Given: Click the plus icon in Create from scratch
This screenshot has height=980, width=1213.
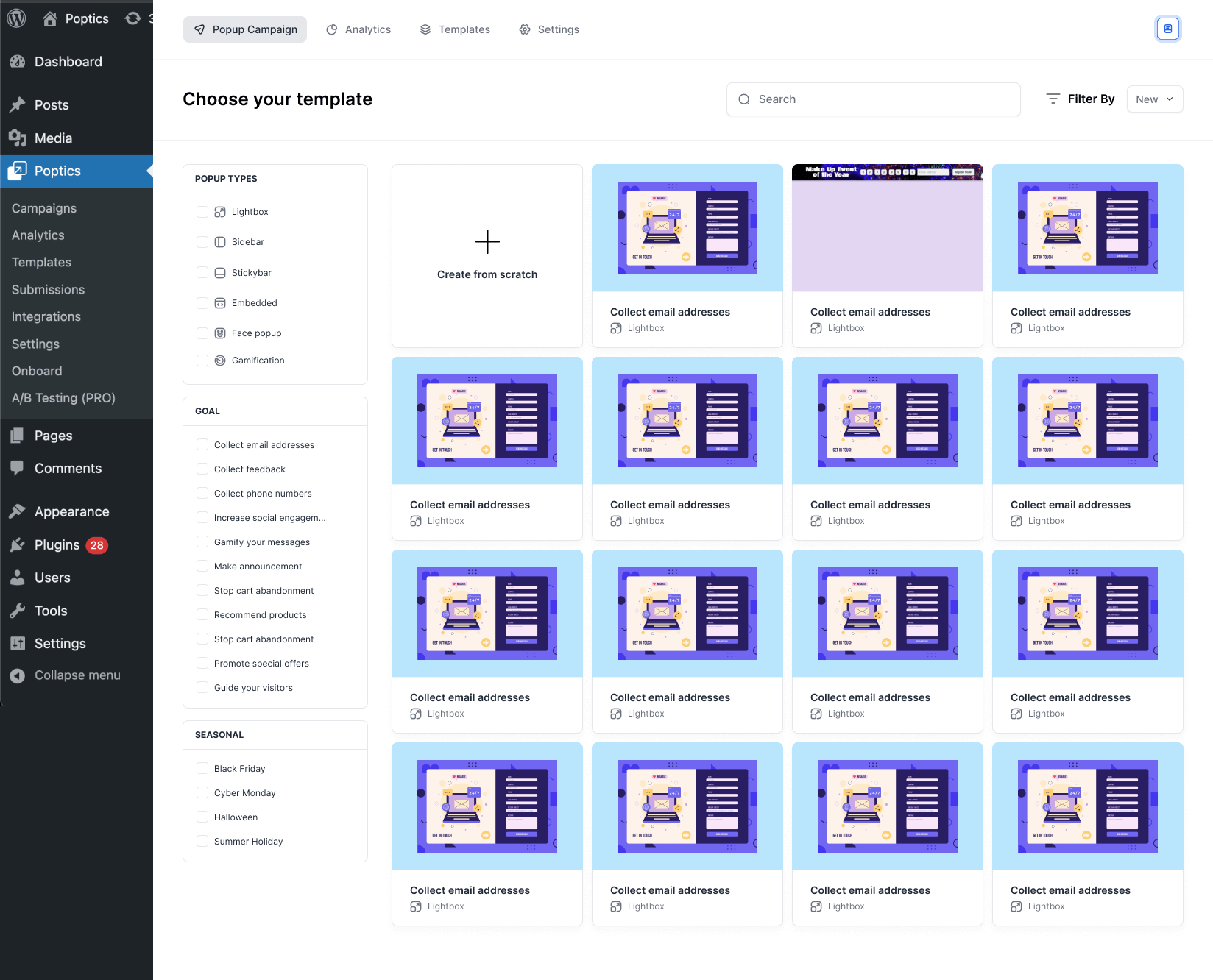Looking at the screenshot, I should [487, 241].
